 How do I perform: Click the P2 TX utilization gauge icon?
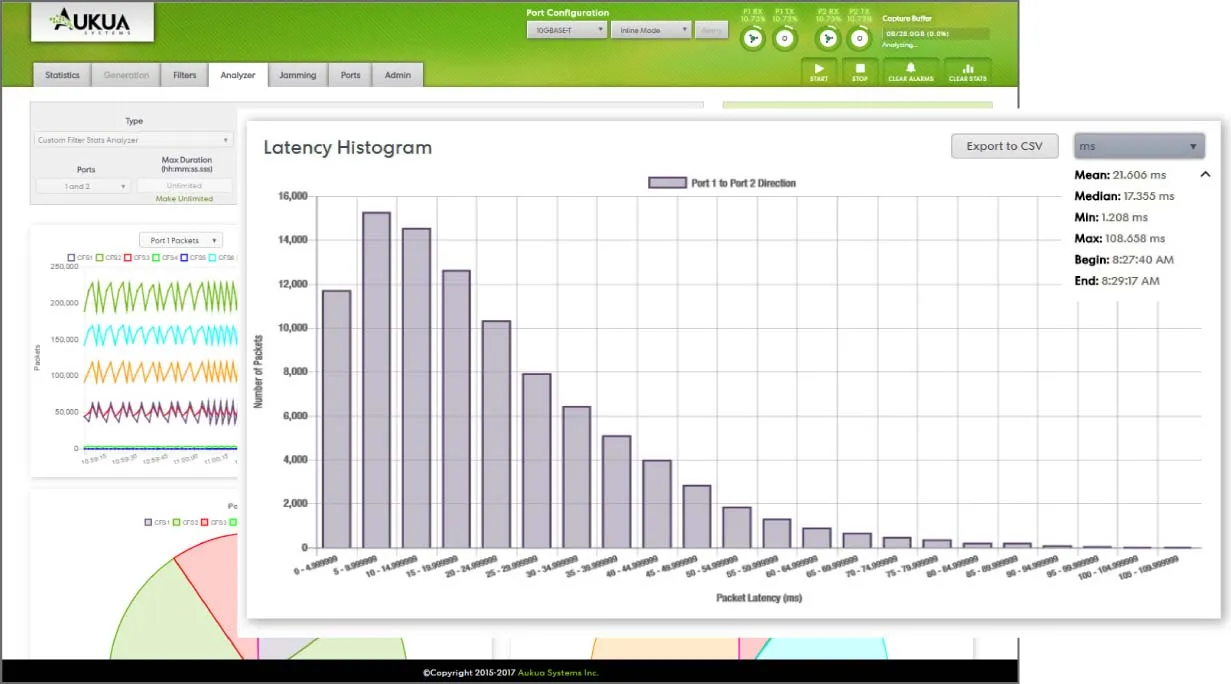859,39
